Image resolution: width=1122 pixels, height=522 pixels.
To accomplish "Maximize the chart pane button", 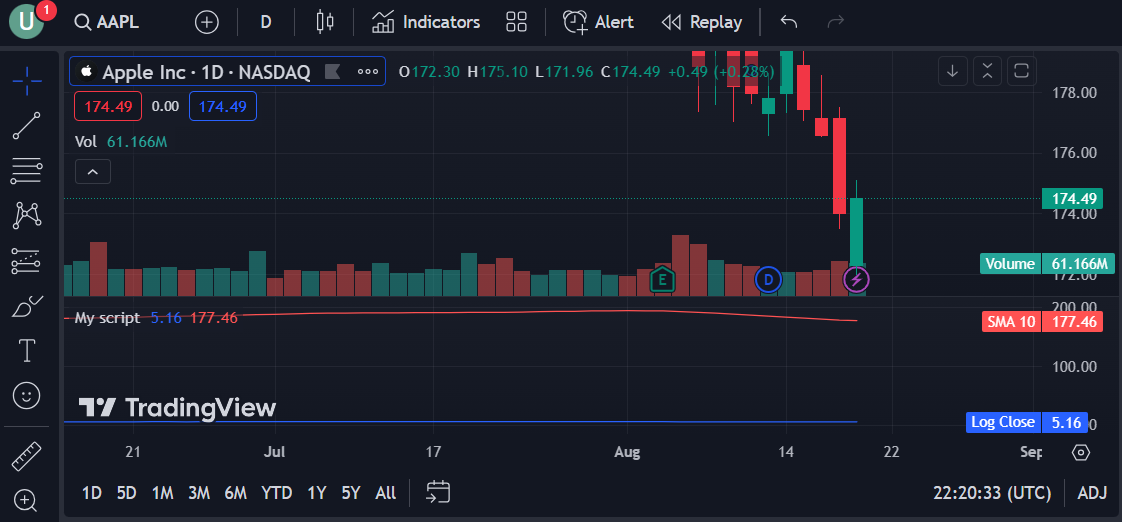I will point(1022,71).
